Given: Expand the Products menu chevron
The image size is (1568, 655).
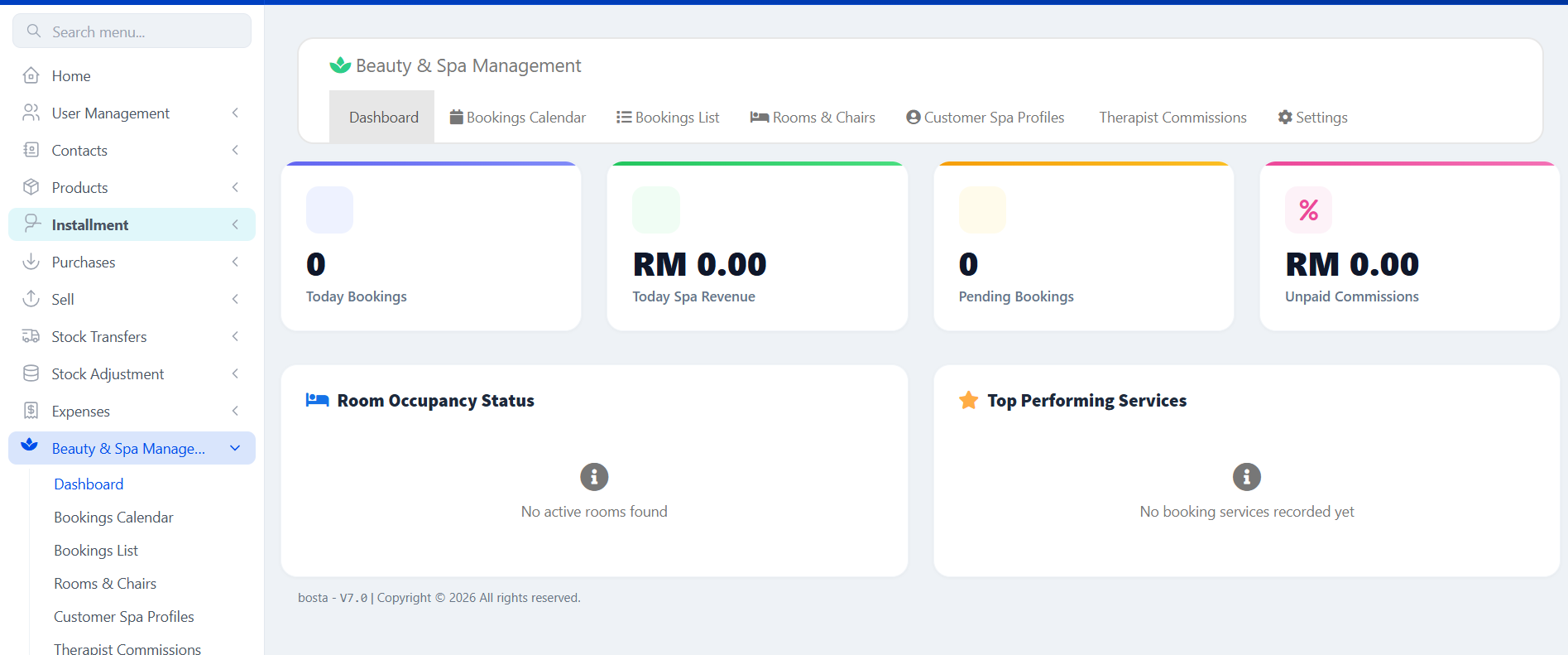Looking at the screenshot, I should pos(236,187).
